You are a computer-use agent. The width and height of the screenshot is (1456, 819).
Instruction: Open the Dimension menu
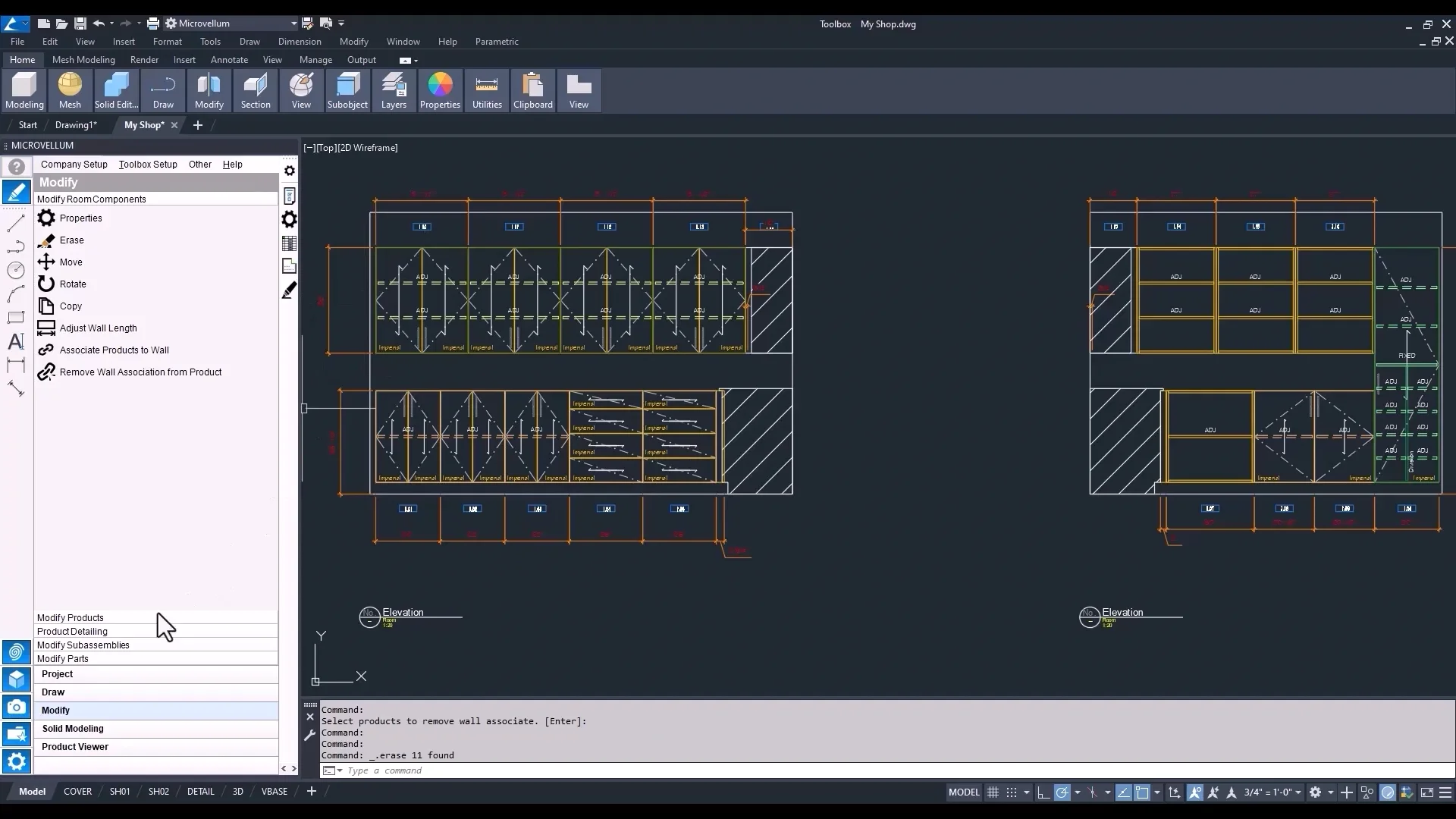tap(300, 42)
